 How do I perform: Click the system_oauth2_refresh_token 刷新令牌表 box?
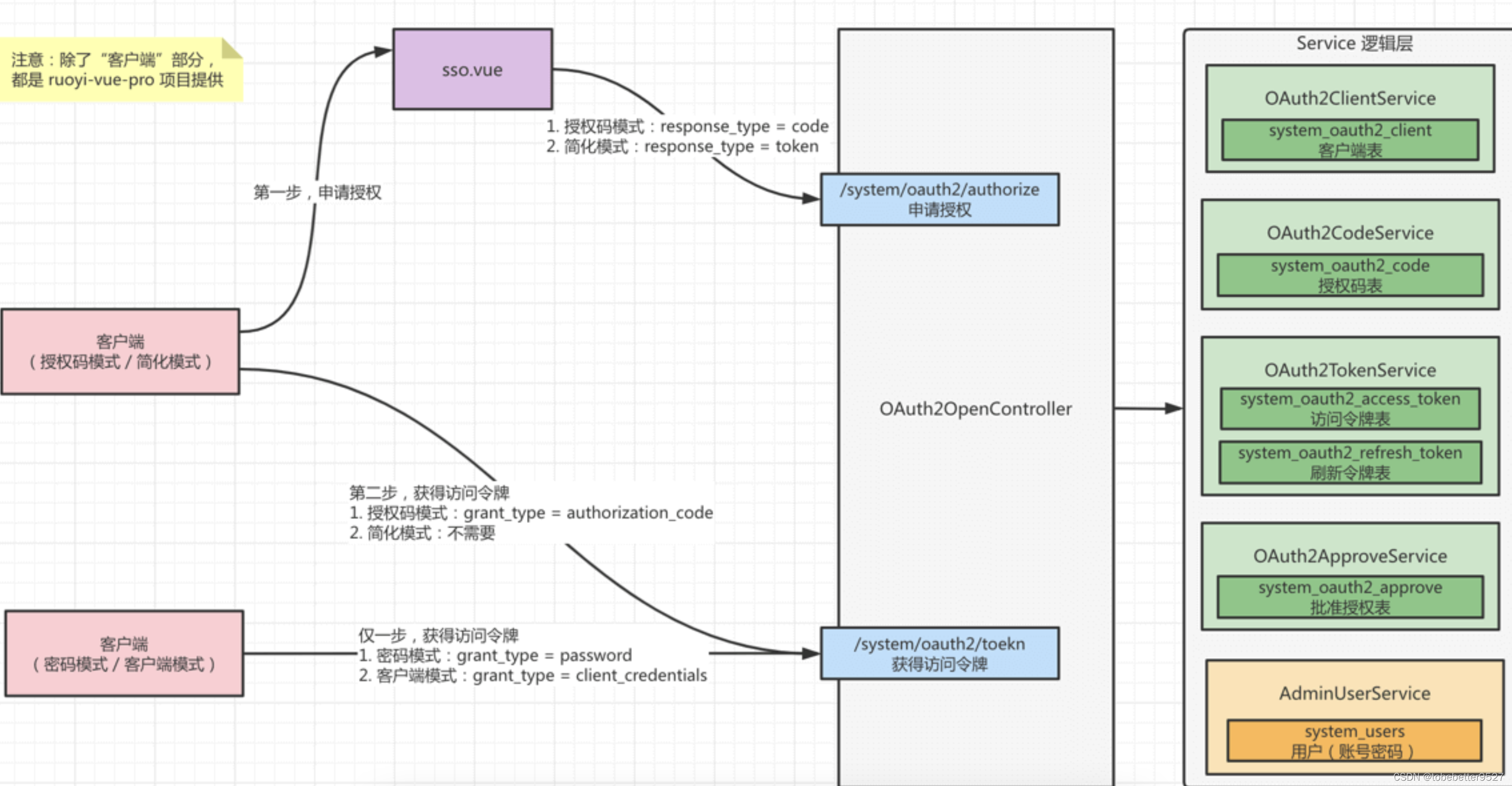click(x=1350, y=462)
